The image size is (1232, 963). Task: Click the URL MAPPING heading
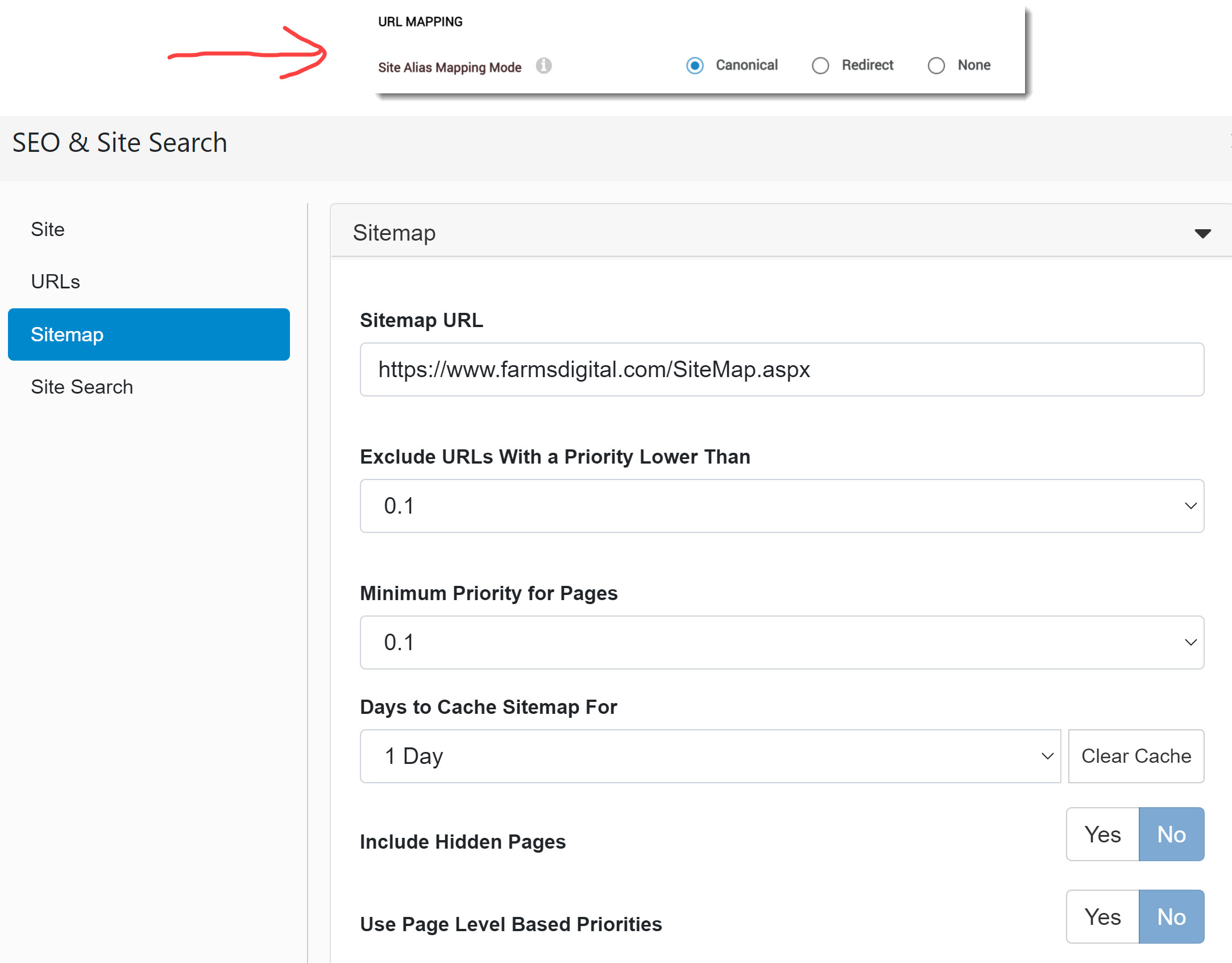[x=420, y=22]
